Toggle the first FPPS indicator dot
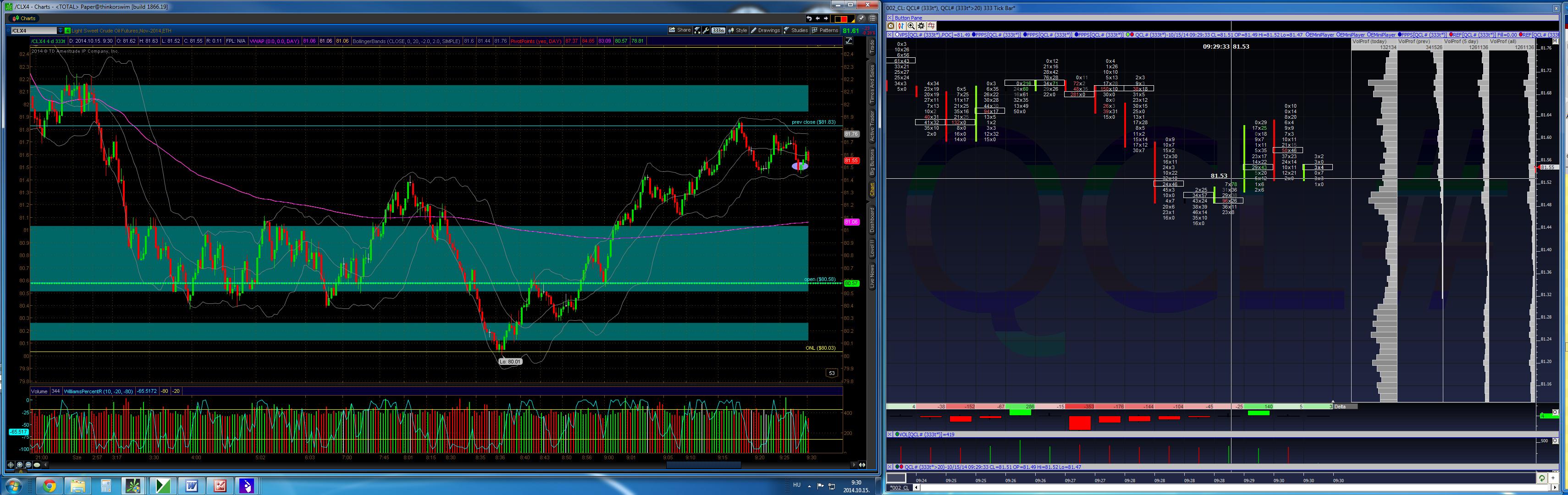 (973, 35)
